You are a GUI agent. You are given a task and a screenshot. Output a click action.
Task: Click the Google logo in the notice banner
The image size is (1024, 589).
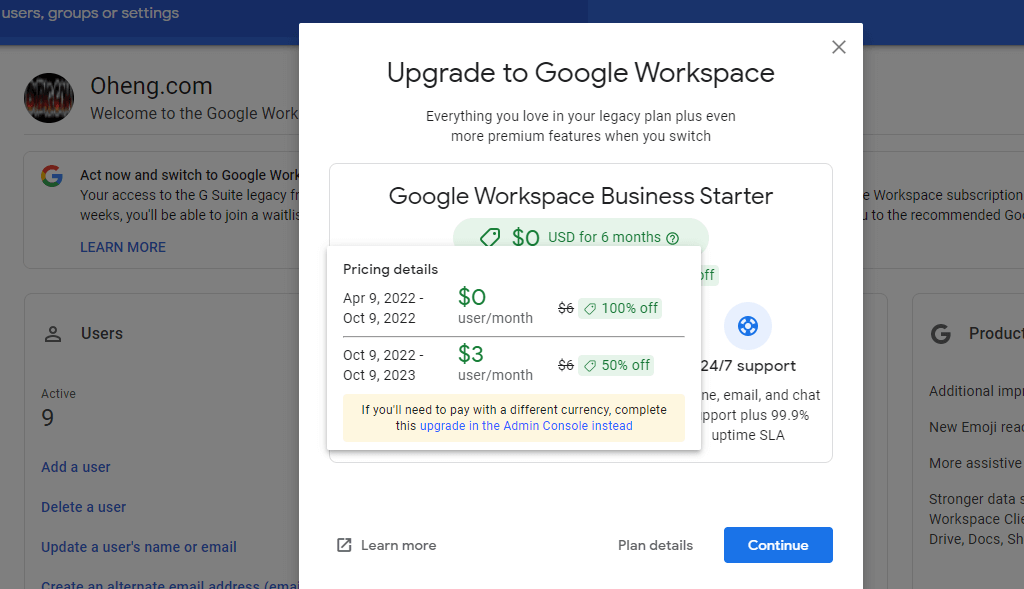pyautogui.click(x=52, y=176)
